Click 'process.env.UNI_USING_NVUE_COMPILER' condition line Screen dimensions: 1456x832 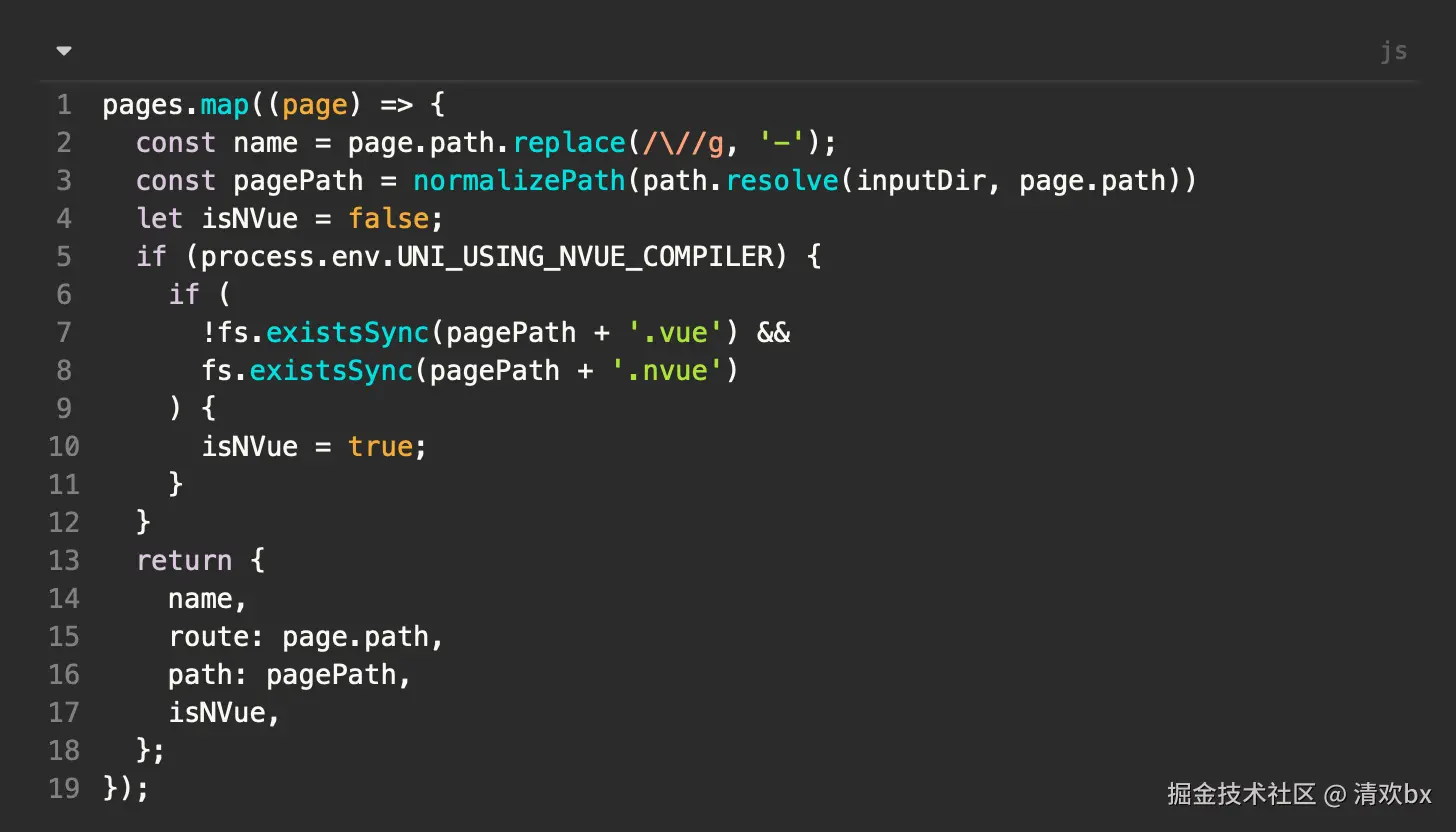click(479, 257)
